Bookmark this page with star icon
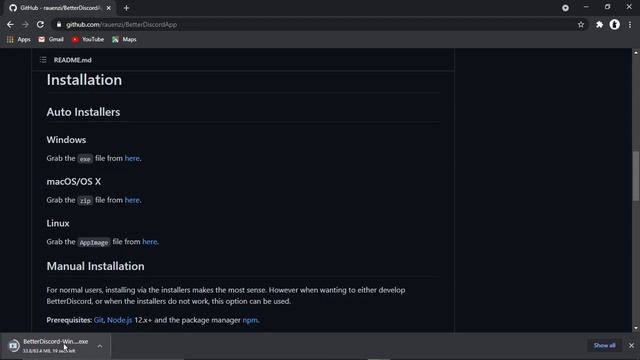Screen dimensions: 640x360 click(581, 24)
